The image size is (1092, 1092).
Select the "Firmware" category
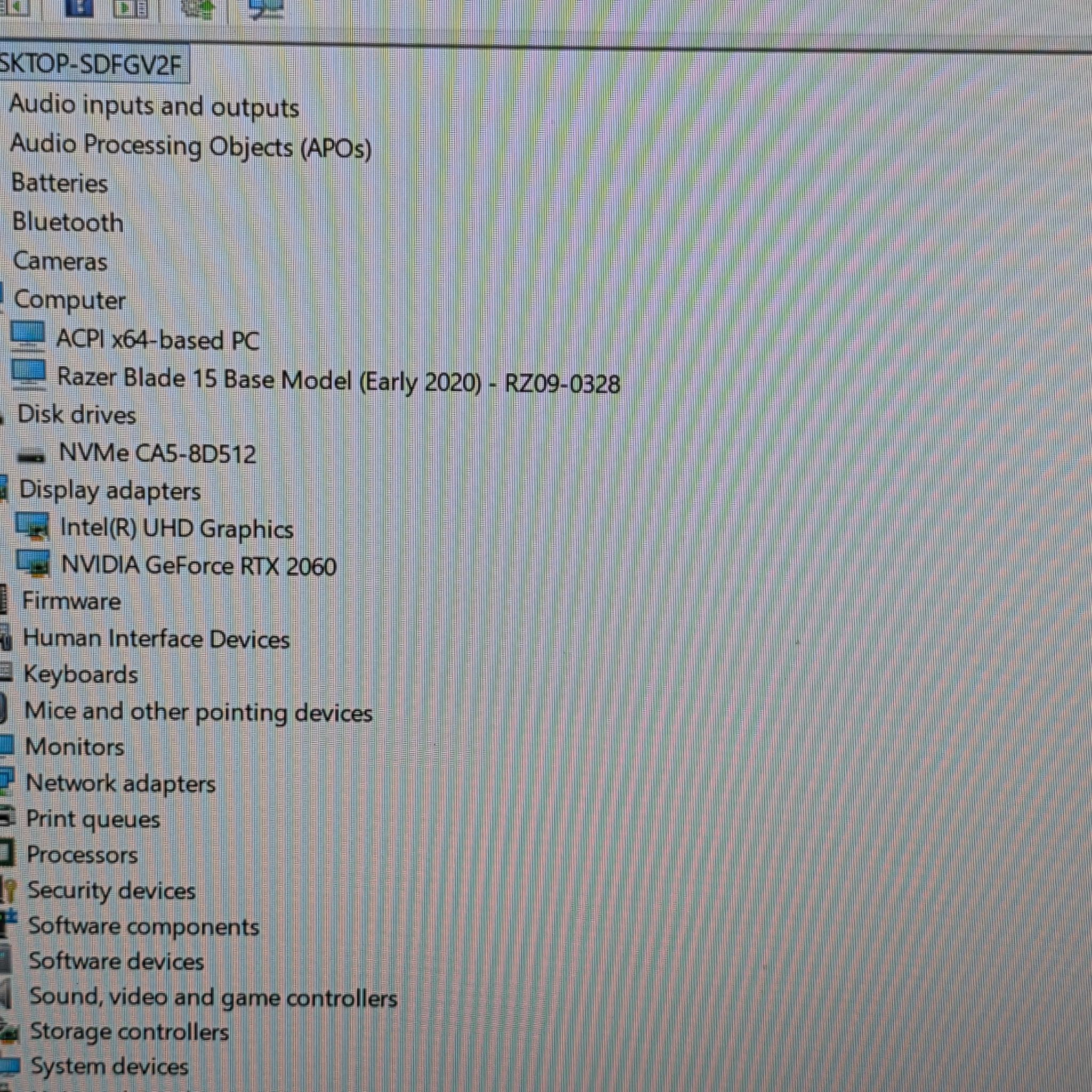71,600
